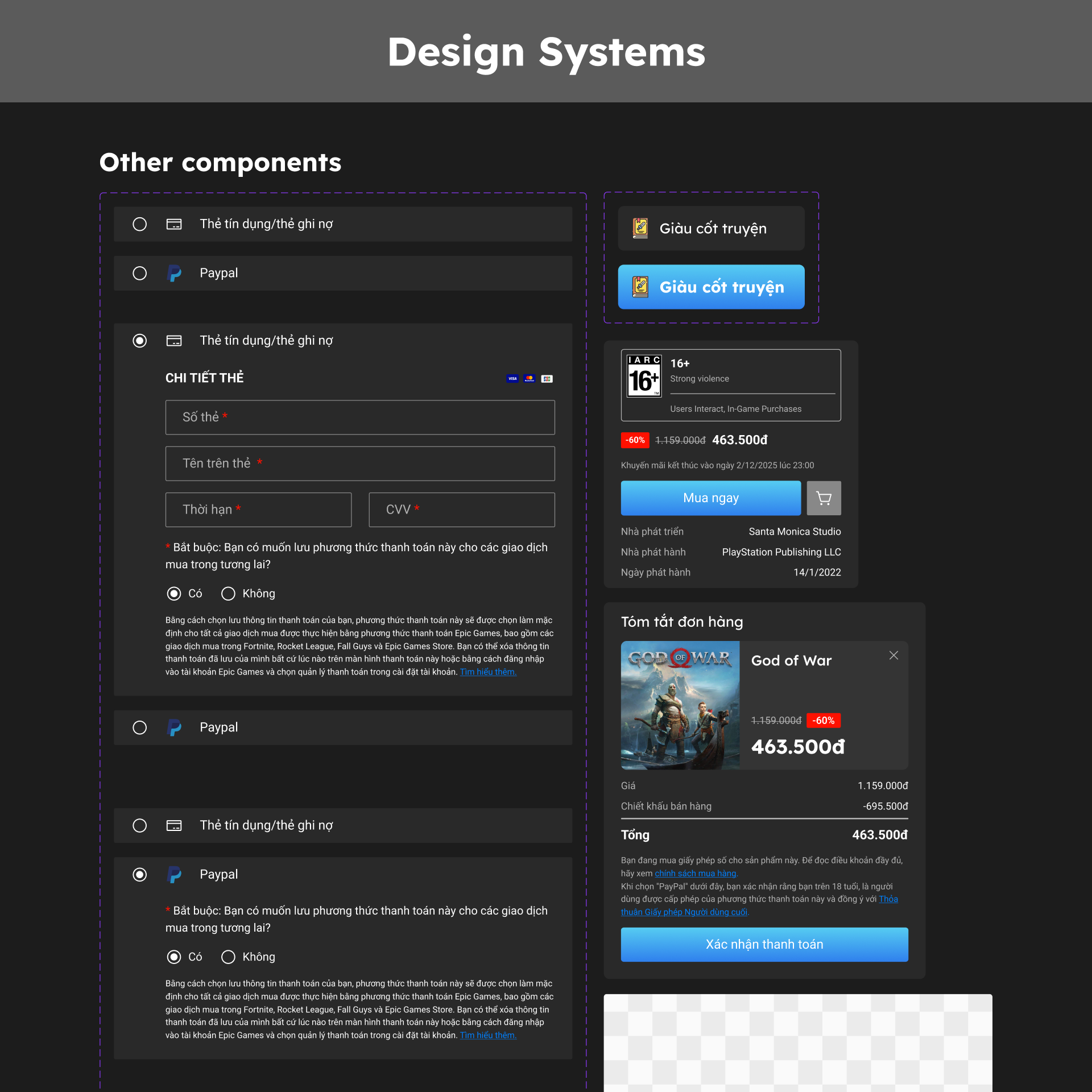
Task: Click the Chiết khấu bán hàng label
Action: point(666,806)
